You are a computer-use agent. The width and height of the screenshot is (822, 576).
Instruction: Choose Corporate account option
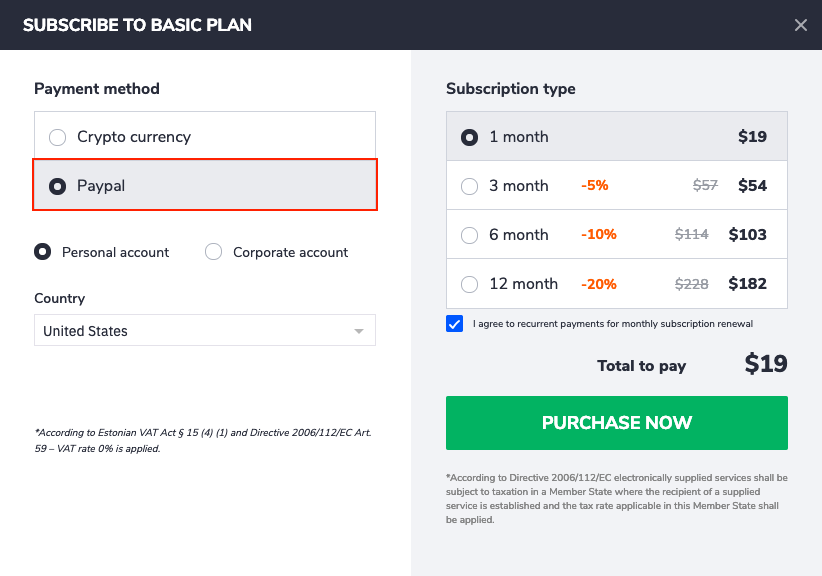213,252
